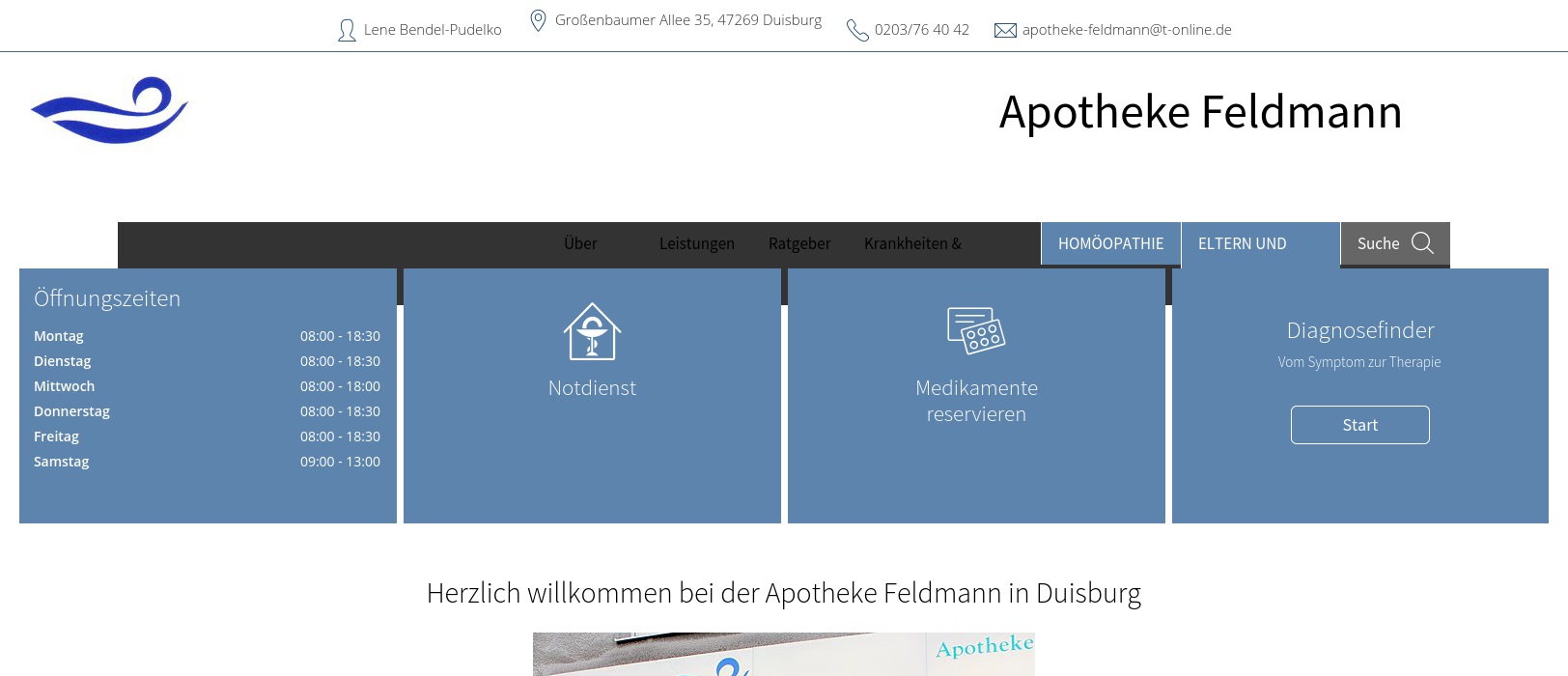Screen dimensions: 1568x676
Task: Click the magnifying glass search icon
Action: (1422, 243)
